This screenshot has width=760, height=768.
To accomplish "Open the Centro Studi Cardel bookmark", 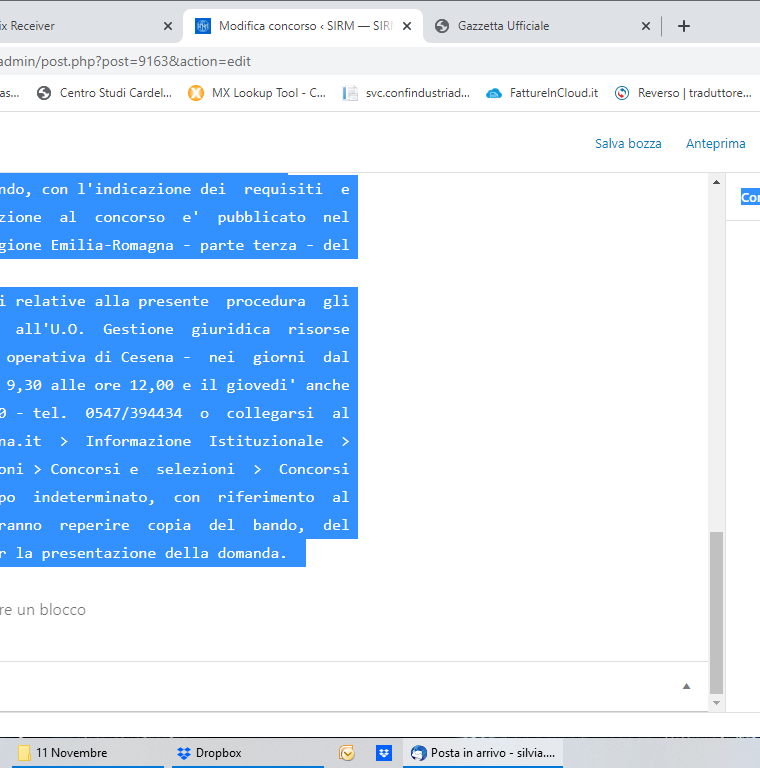I will point(104,93).
